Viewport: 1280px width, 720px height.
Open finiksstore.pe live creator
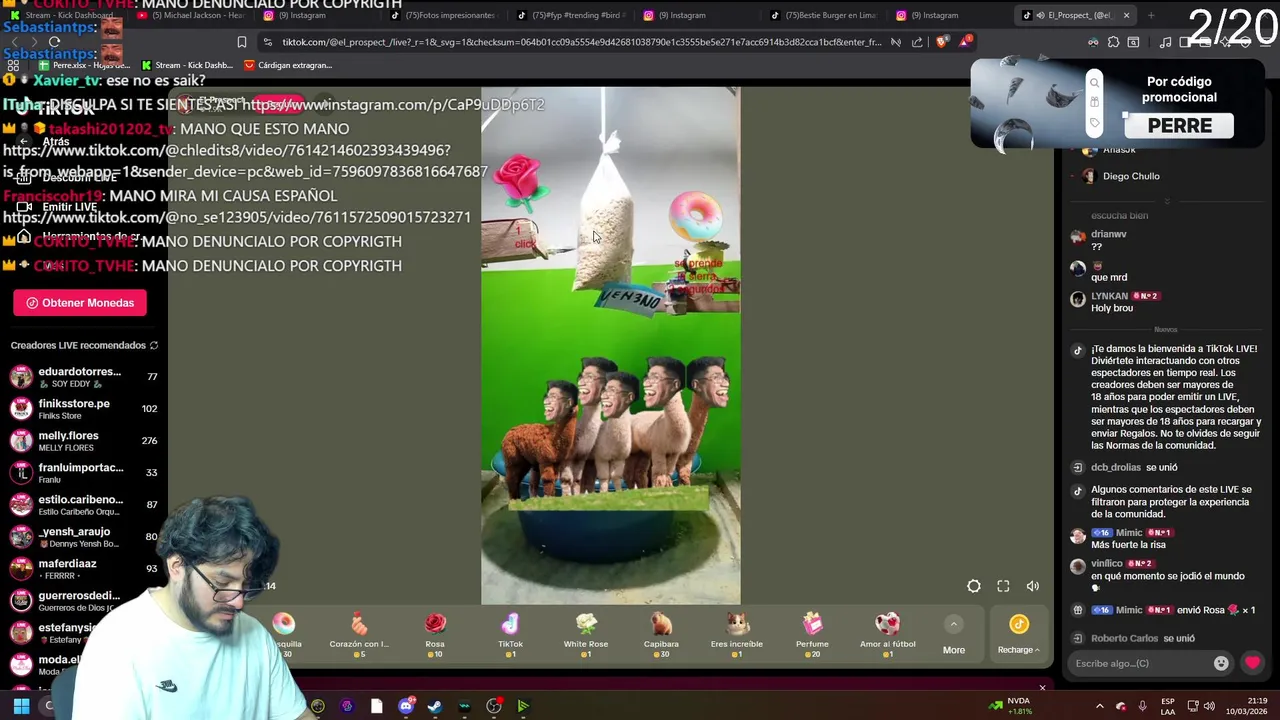coord(82,409)
